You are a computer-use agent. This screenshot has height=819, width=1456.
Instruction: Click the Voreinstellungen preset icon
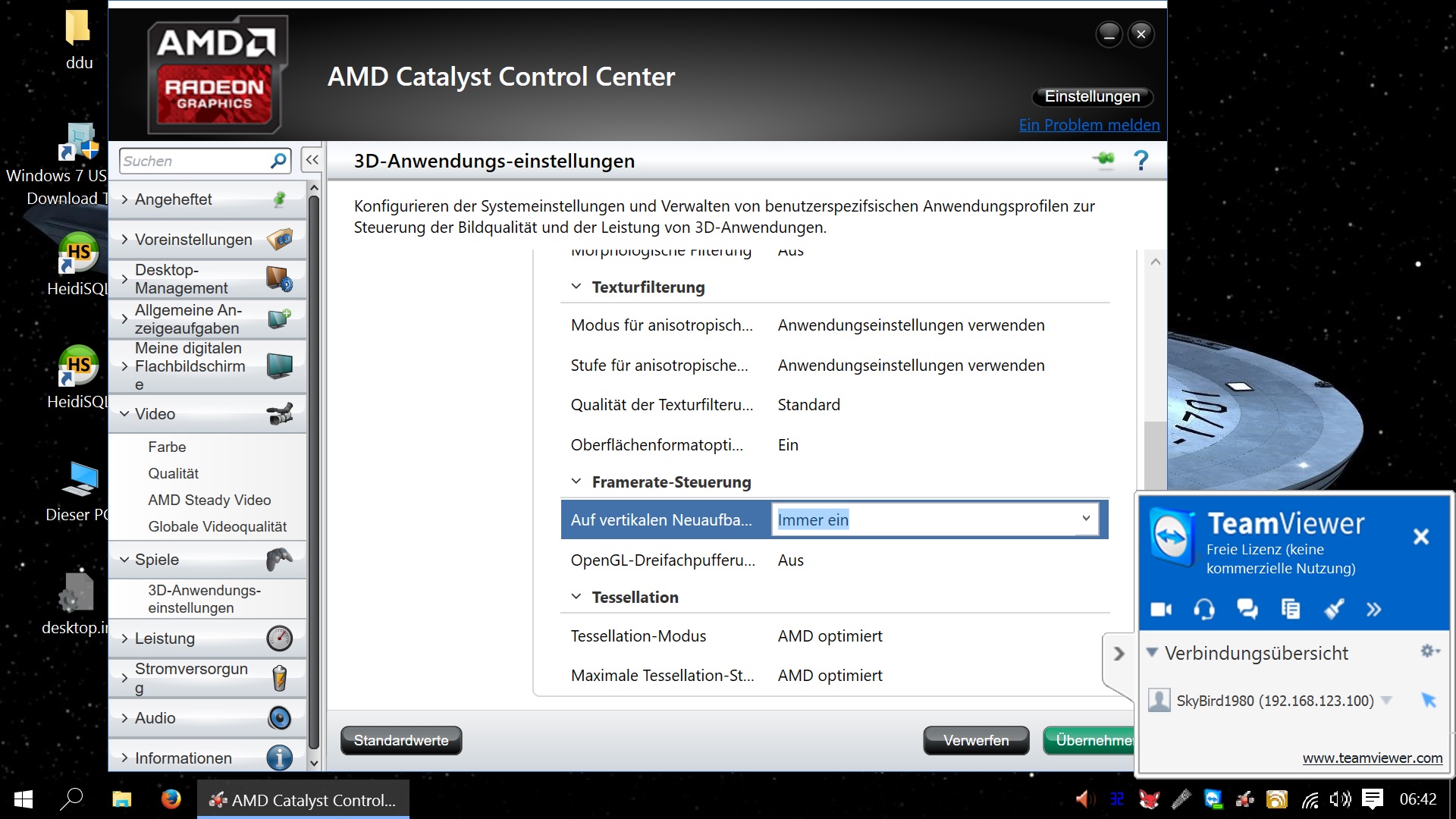(280, 240)
